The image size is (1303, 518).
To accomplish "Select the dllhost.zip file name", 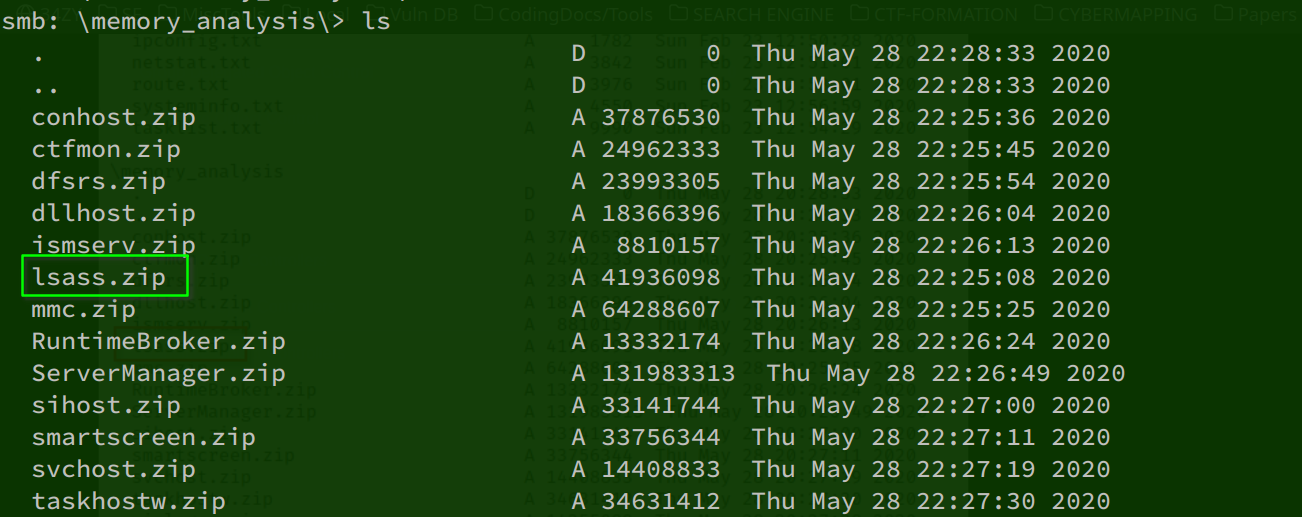I will [114, 214].
